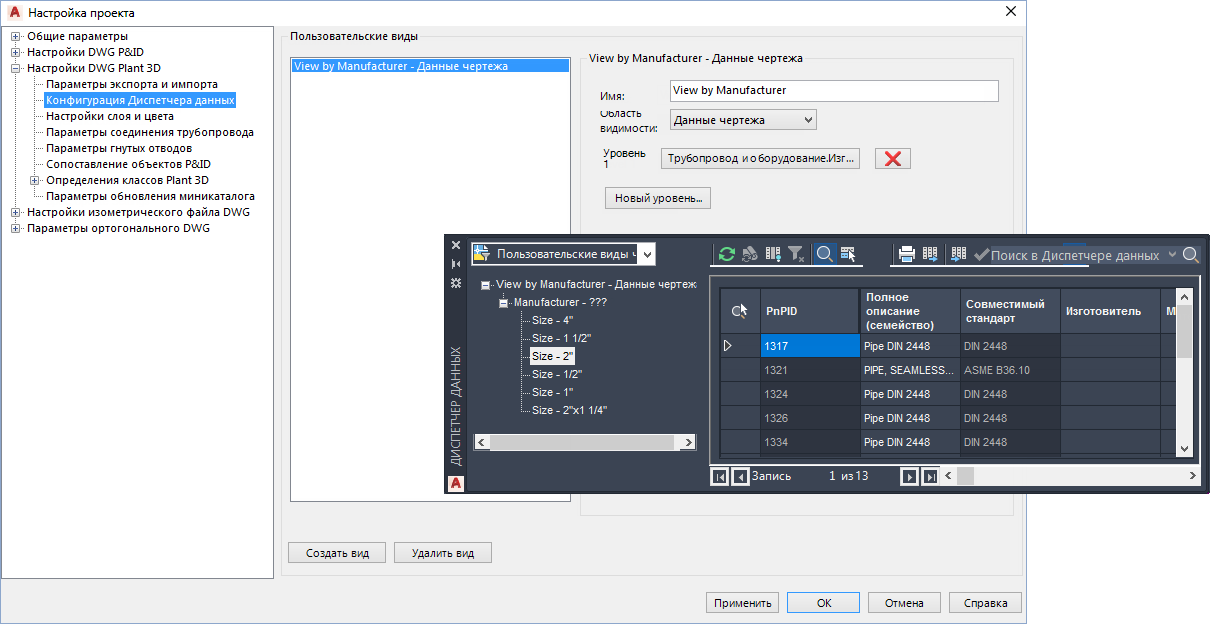Viewport: 1211px width, 626px height.
Task: Click the import data icon before search box
Action: click(x=959, y=254)
